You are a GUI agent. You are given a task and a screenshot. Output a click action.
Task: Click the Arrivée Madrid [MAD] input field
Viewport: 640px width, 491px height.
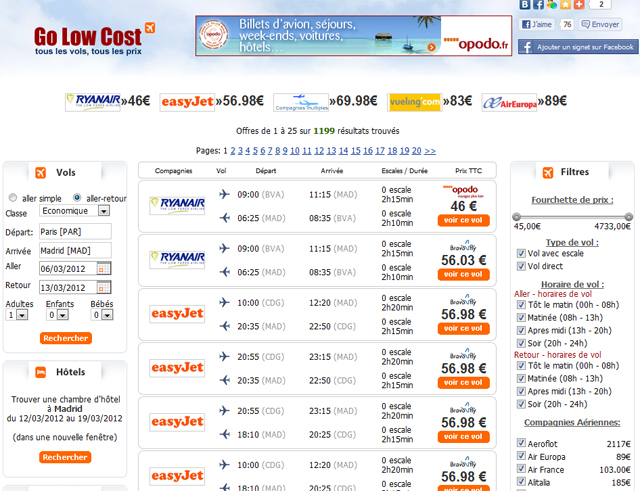(x=75, y=250)
